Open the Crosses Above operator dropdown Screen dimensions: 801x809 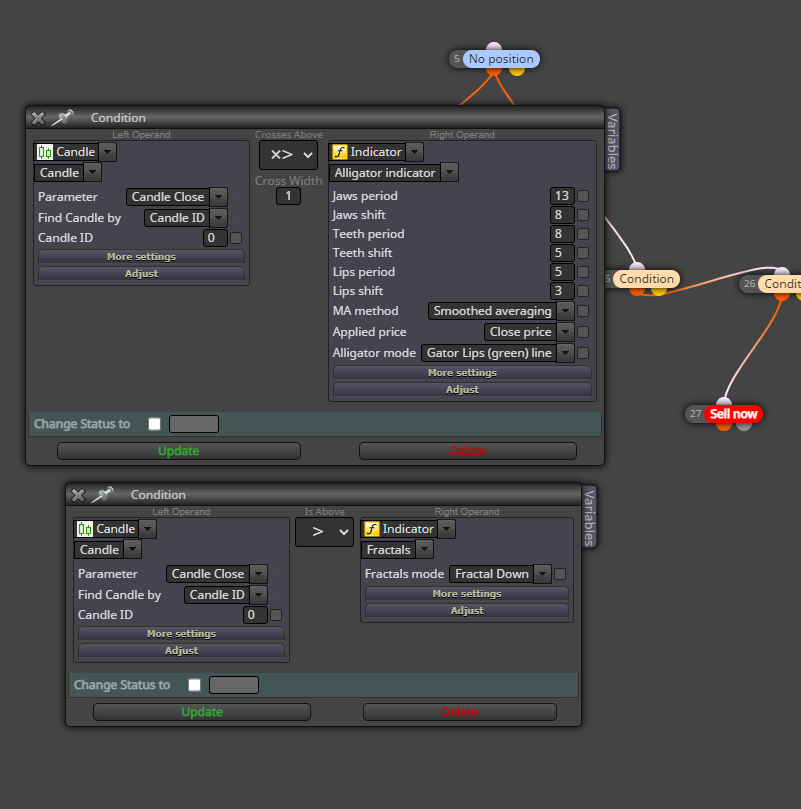point(289,154)
